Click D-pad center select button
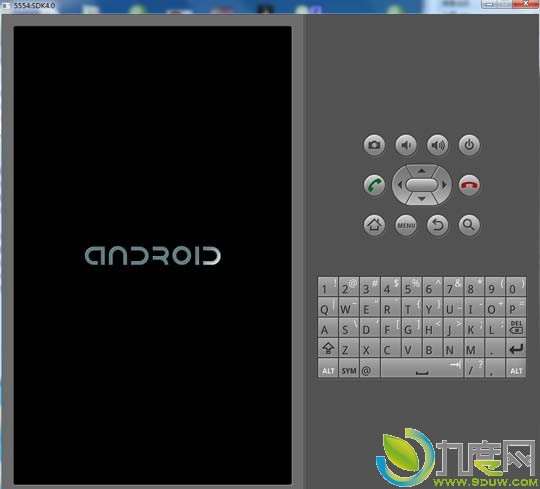 click(422, 185)
